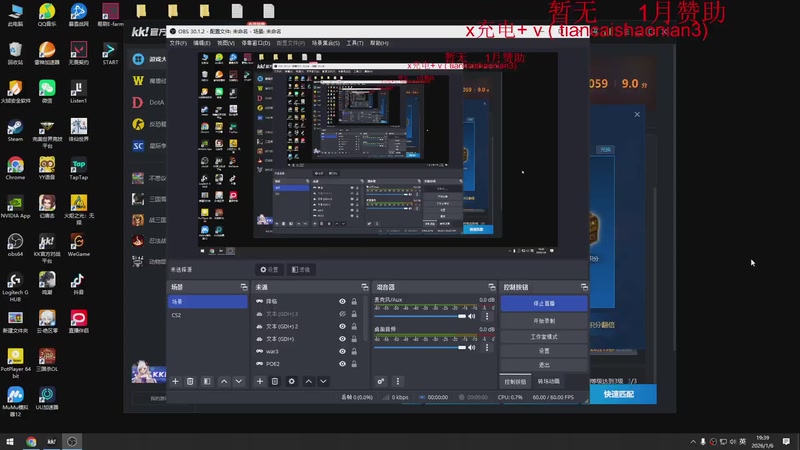Open Listen1 desktop shortcut
Screen dimensions: 800x450
coord(78,92)
